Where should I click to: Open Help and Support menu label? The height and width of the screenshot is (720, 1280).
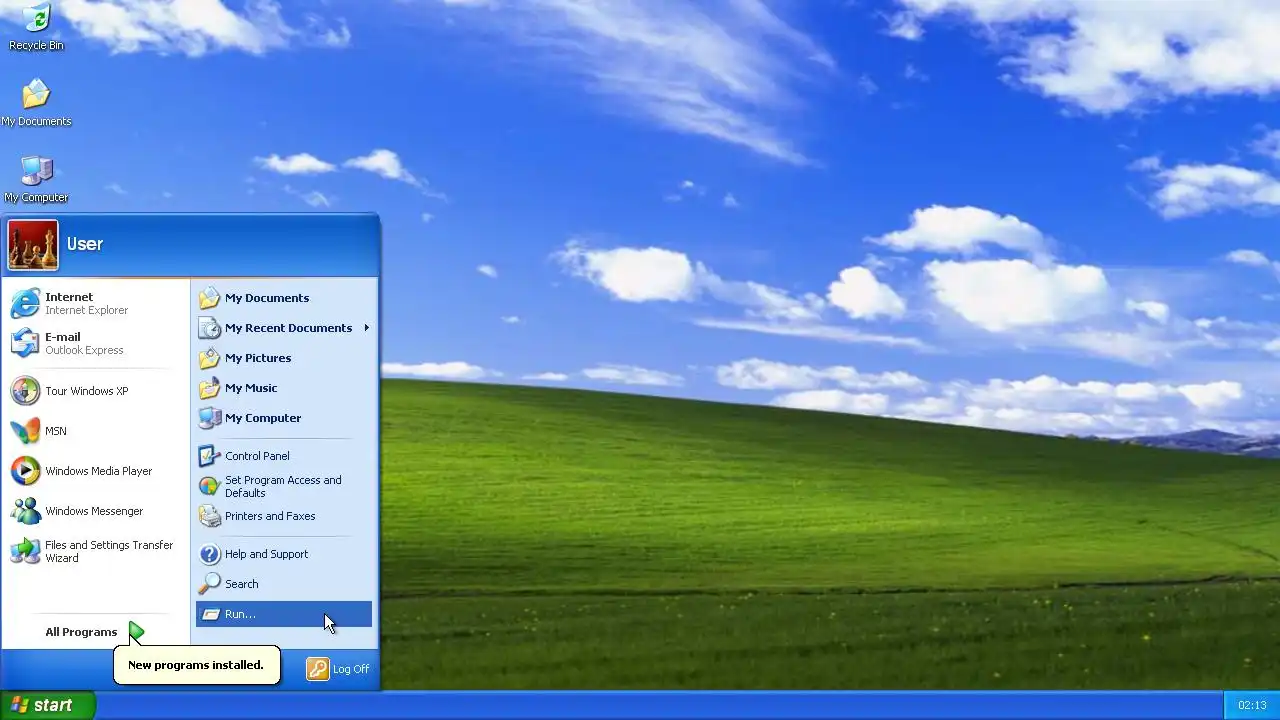pyautogui.click(x=266, y=554)
